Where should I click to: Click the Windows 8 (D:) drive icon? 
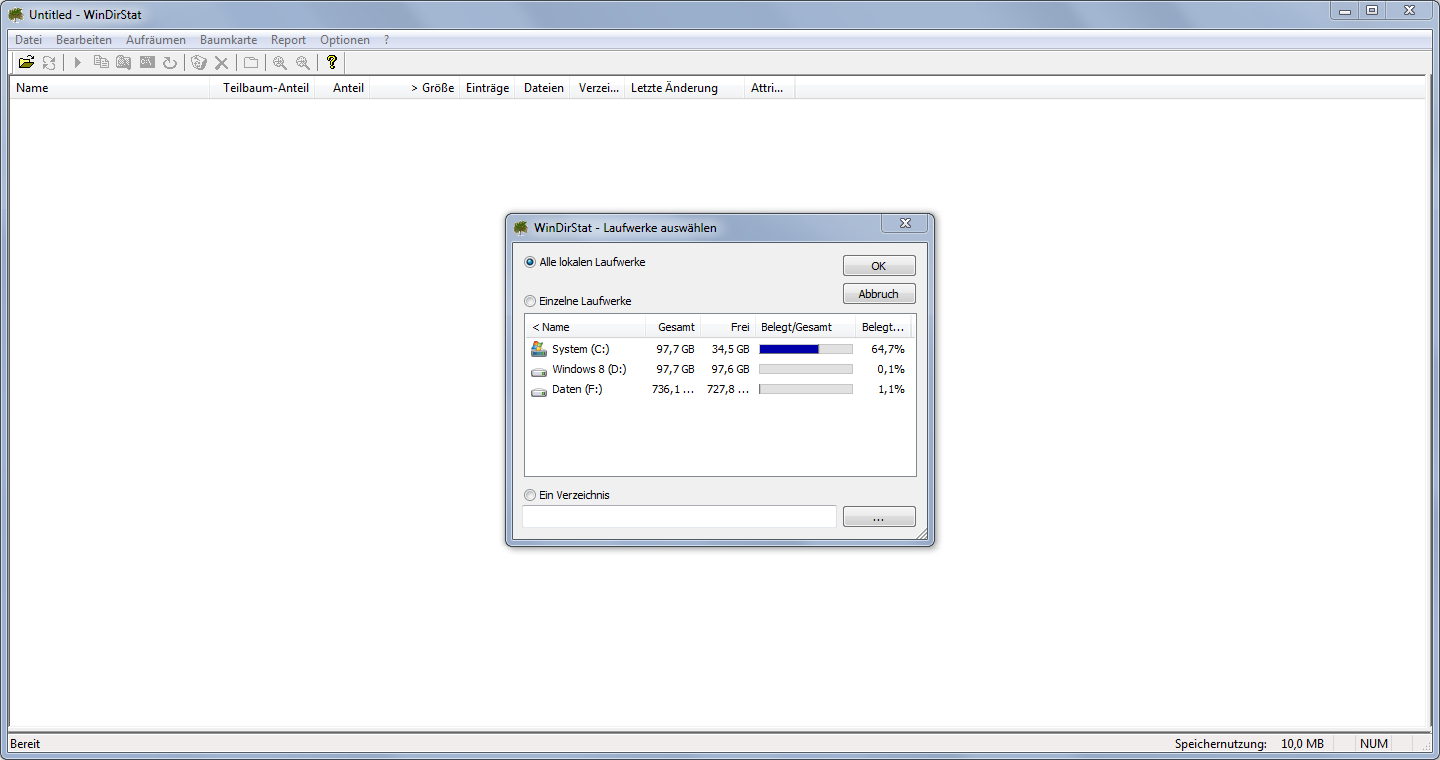539,370
